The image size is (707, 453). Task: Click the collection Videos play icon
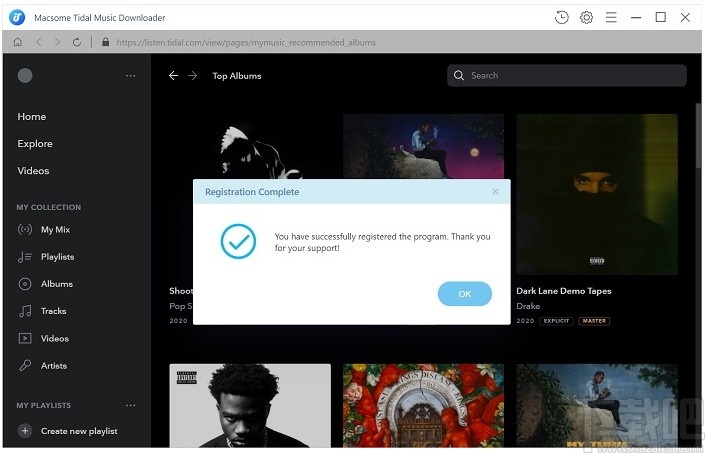click(25, 338)
